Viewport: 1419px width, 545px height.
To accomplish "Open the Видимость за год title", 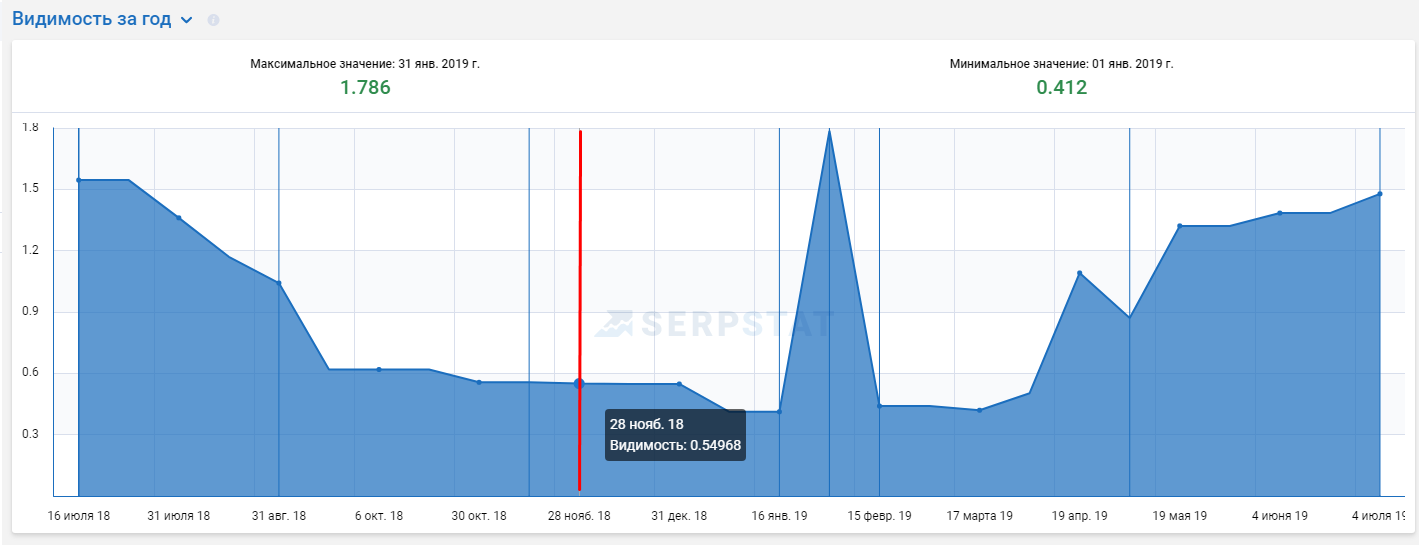I will [92, 19].
